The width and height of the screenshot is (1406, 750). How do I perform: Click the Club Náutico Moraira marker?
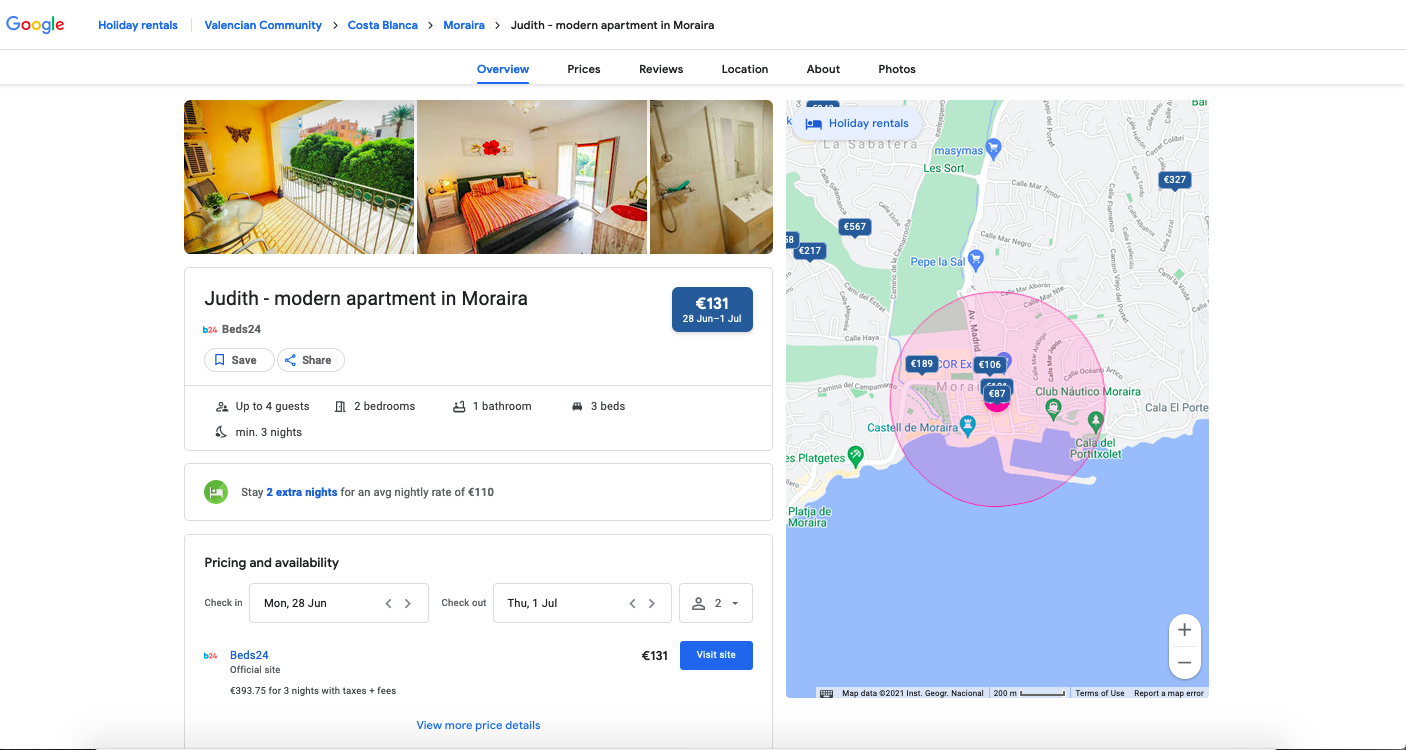click(1053, 408)
